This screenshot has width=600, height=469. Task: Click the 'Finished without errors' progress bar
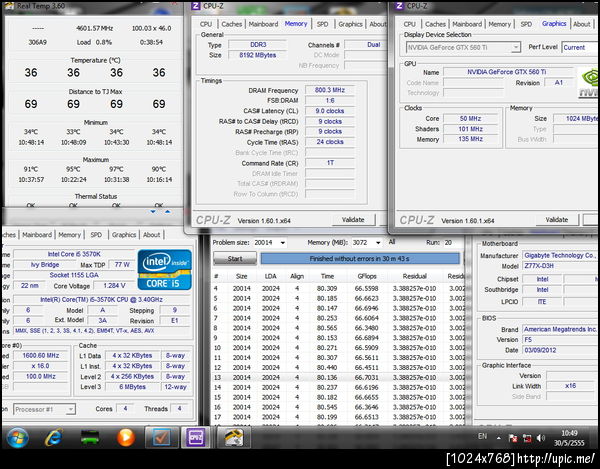(360, 259)
